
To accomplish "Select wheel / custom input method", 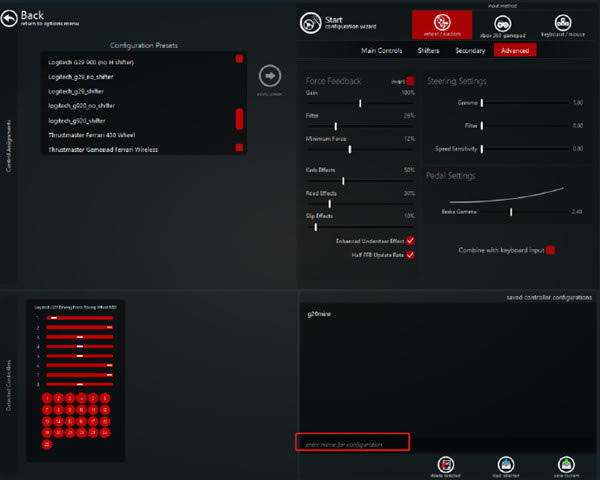I will tap(442, 24).
